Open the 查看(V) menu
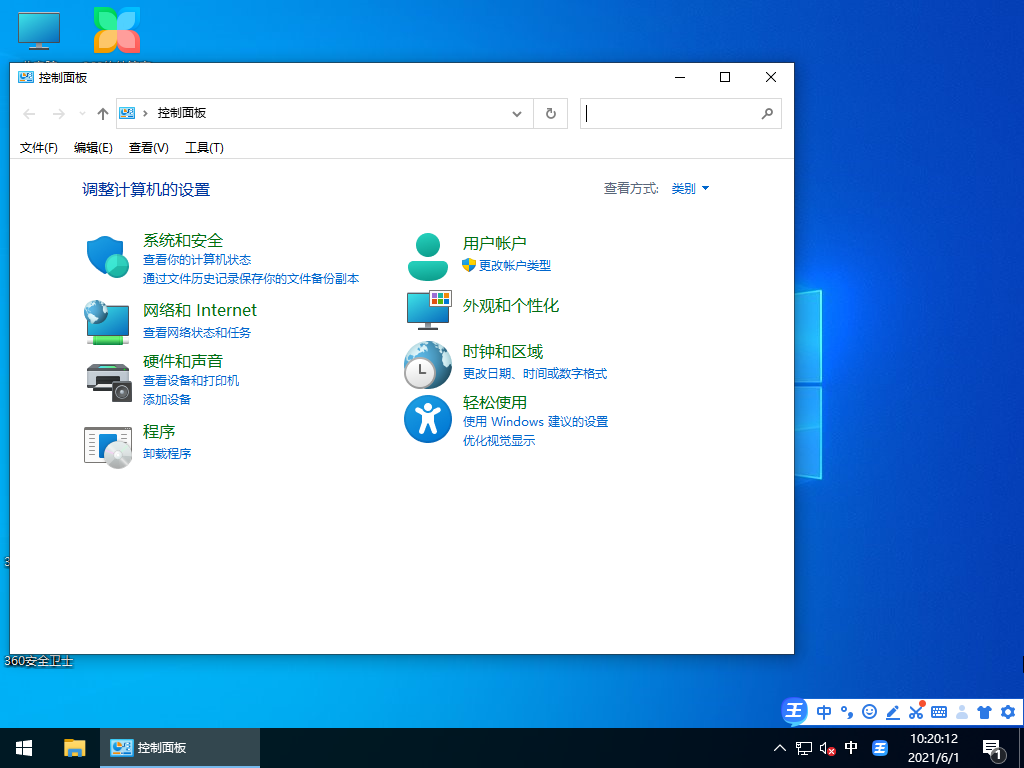The width and height of the screenshot is (1024, 768). click(147, 147)
